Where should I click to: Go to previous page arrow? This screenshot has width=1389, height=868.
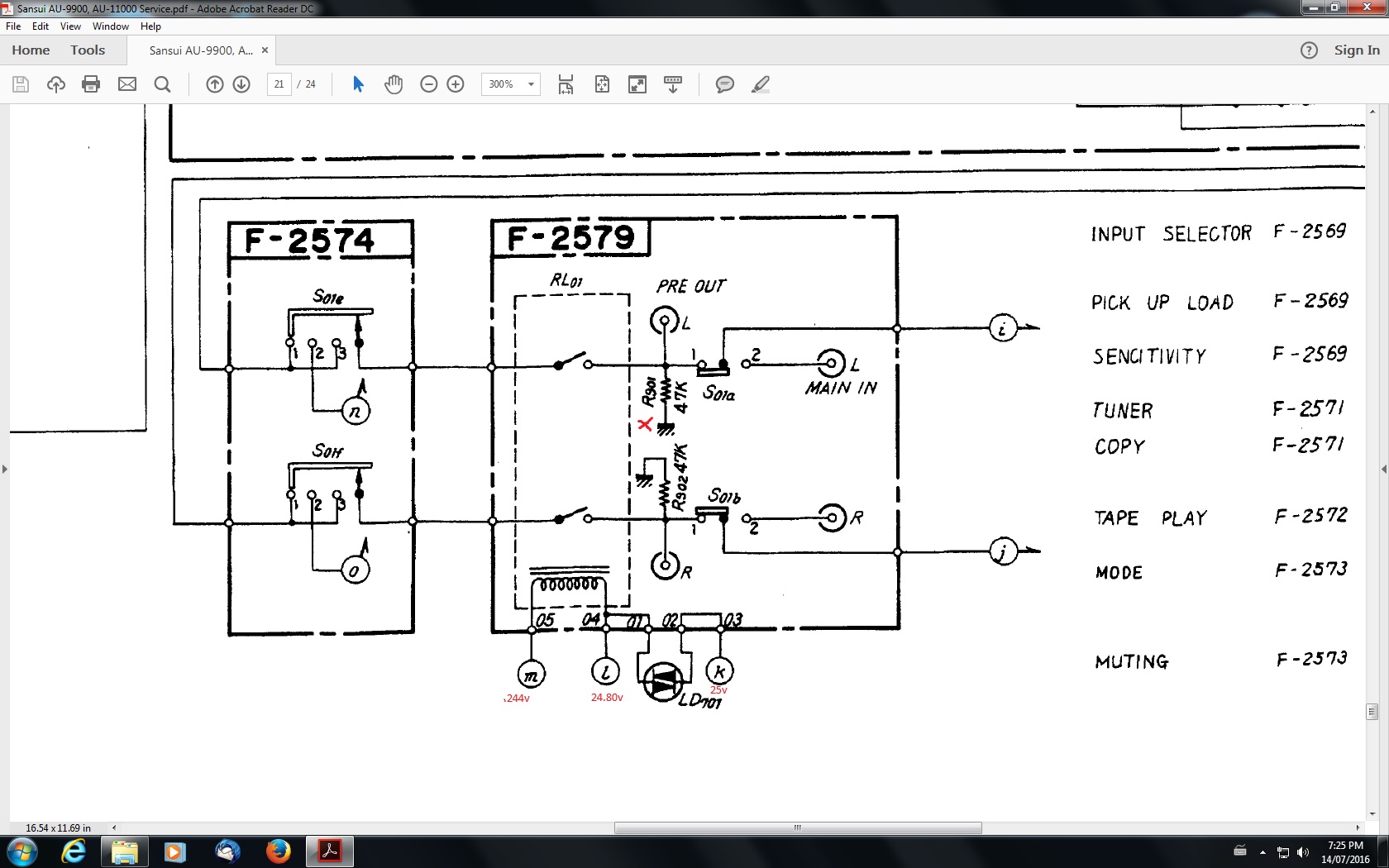215,84
